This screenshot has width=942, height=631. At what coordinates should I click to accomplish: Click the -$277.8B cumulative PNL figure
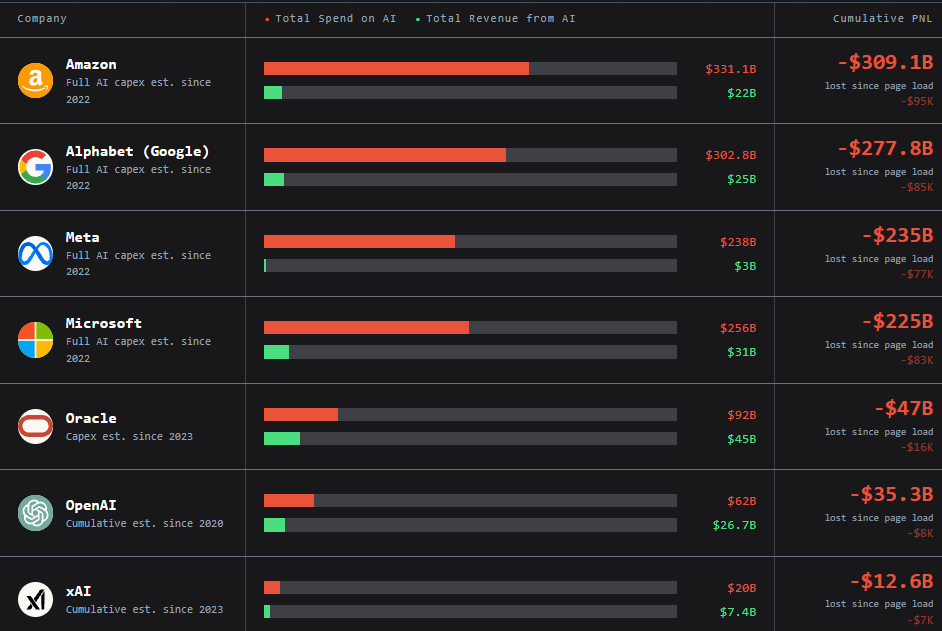pyautogui.click(x=885, y=148)
